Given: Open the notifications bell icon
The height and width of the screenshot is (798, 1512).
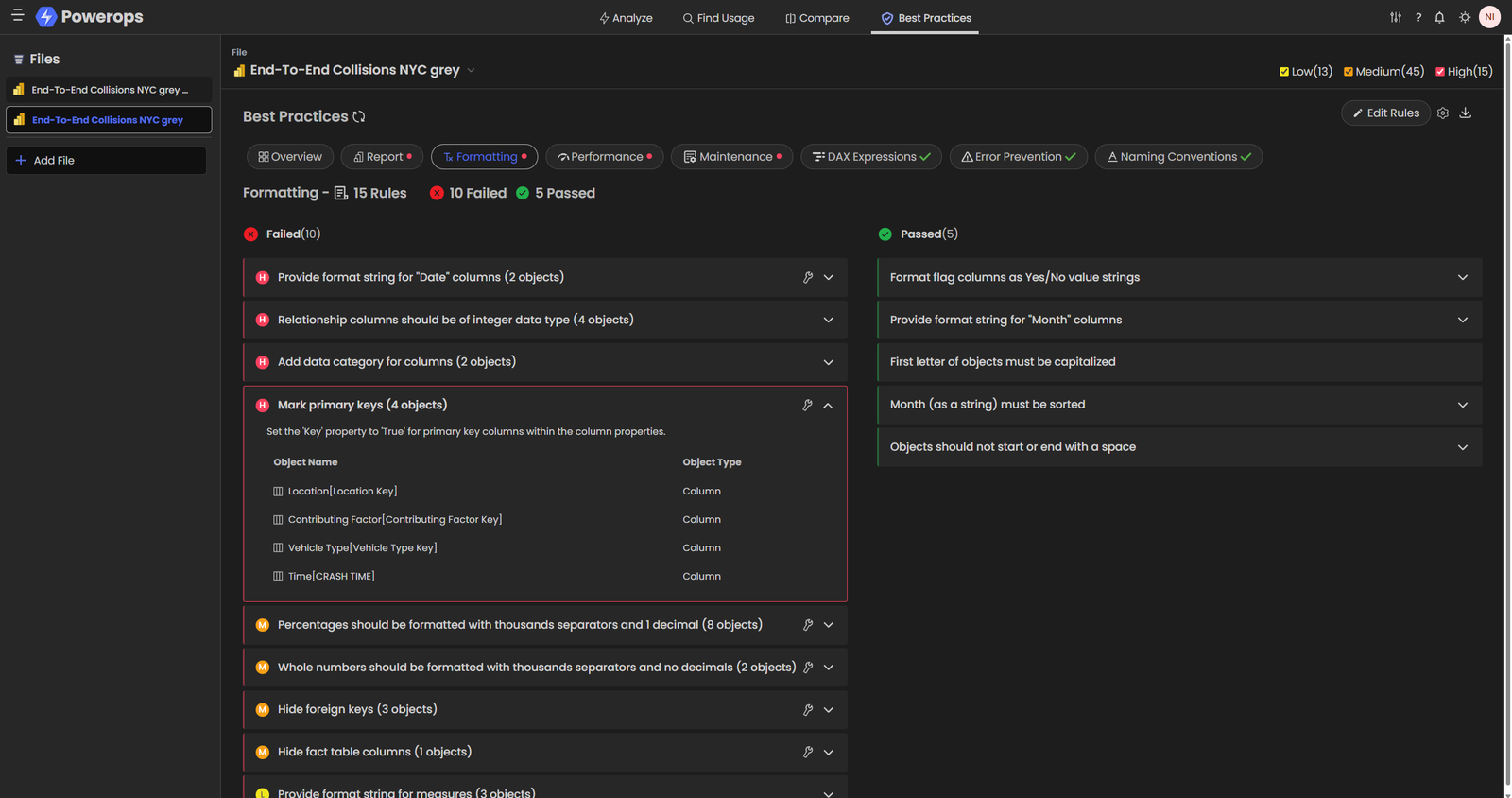Looking at the screenshot, I should (1439, 17).
